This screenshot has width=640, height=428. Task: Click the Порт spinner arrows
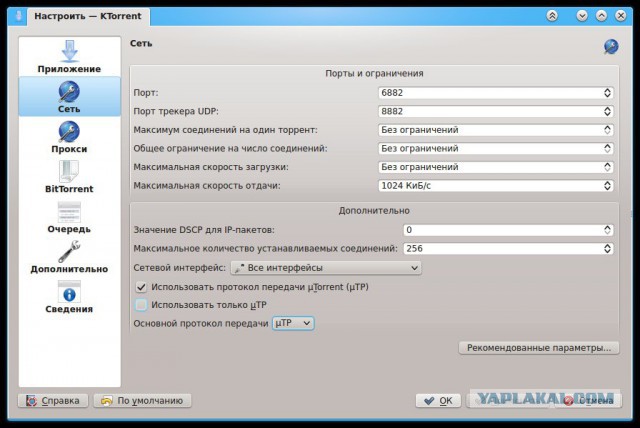click(607, 93)
